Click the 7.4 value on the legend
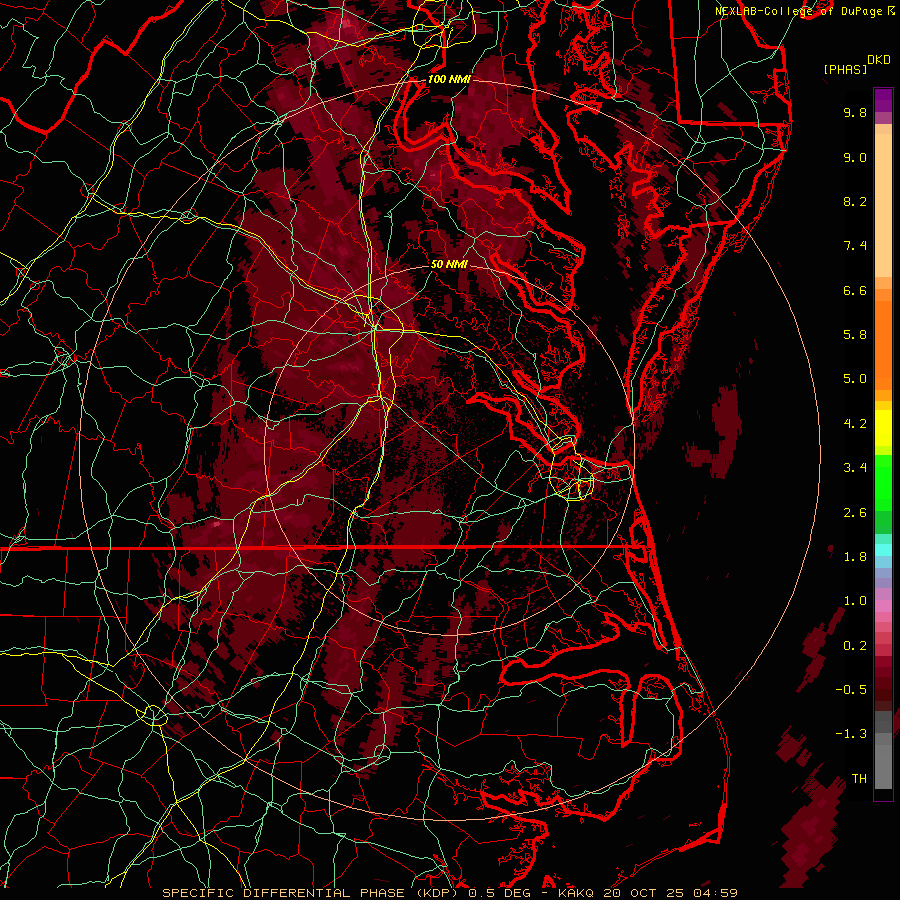The width and height of the screenshot is (900, 900). pyautogui.click(x=855, y=246)
